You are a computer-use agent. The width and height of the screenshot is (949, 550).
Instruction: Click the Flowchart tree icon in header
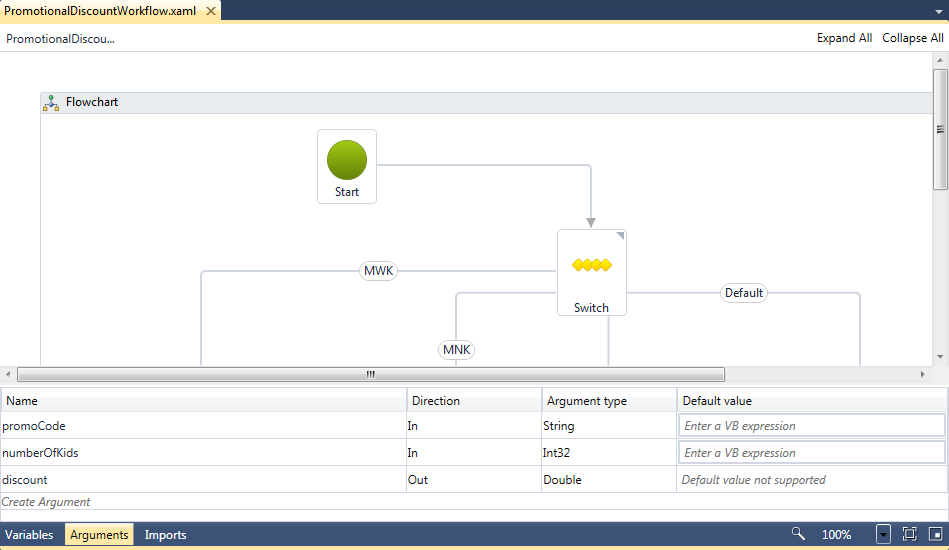pos(51,103)
